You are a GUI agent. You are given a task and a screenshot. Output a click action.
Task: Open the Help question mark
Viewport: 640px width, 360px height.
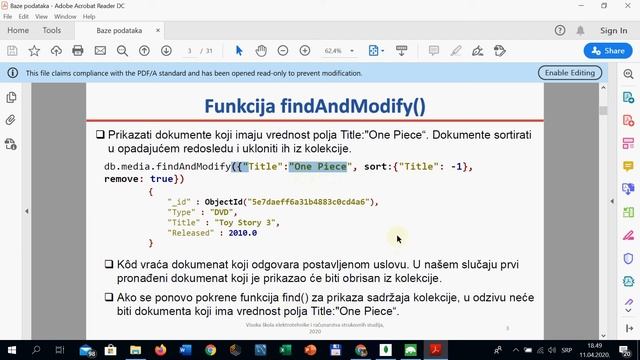(x=560, y=30)
